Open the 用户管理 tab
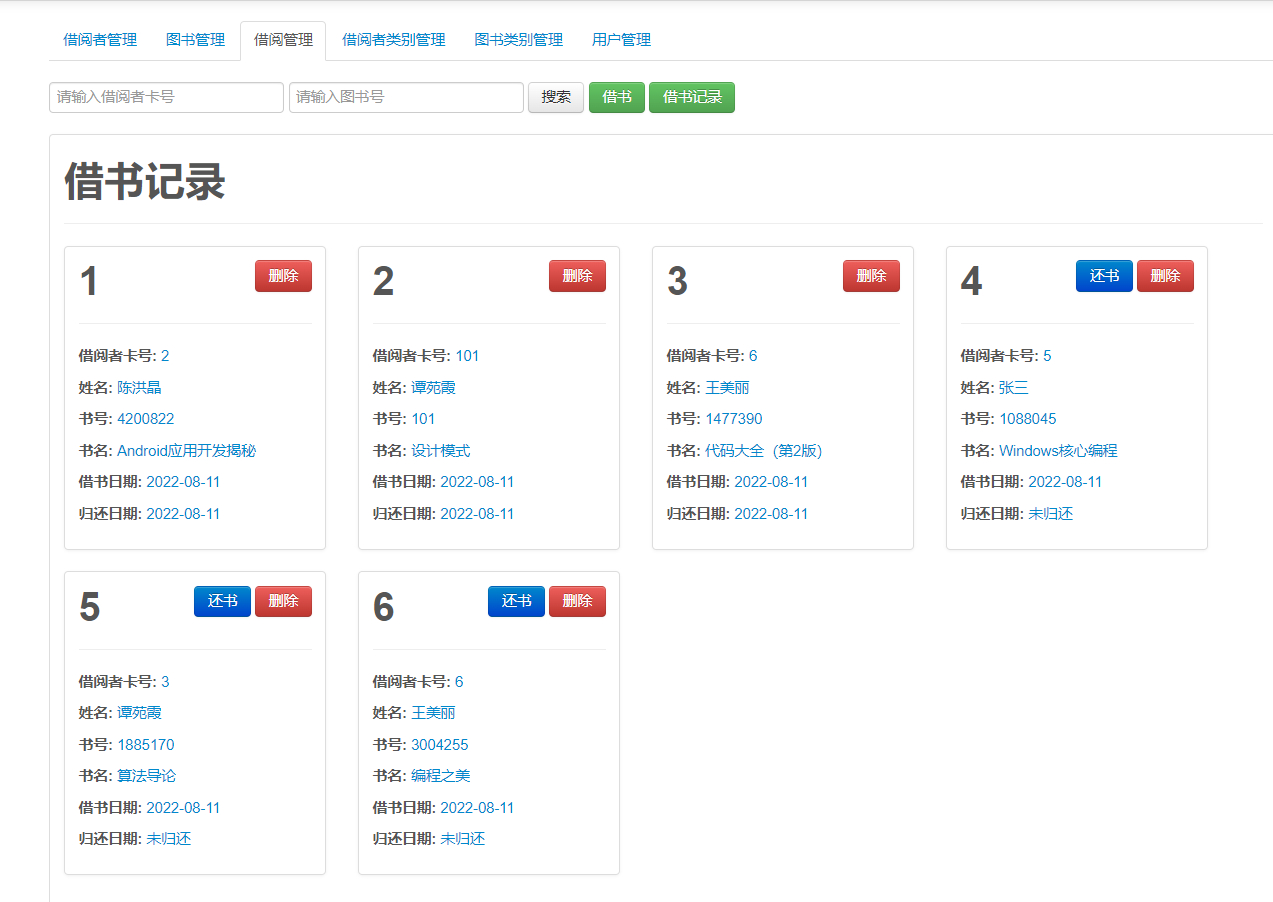 coord(622,40)
